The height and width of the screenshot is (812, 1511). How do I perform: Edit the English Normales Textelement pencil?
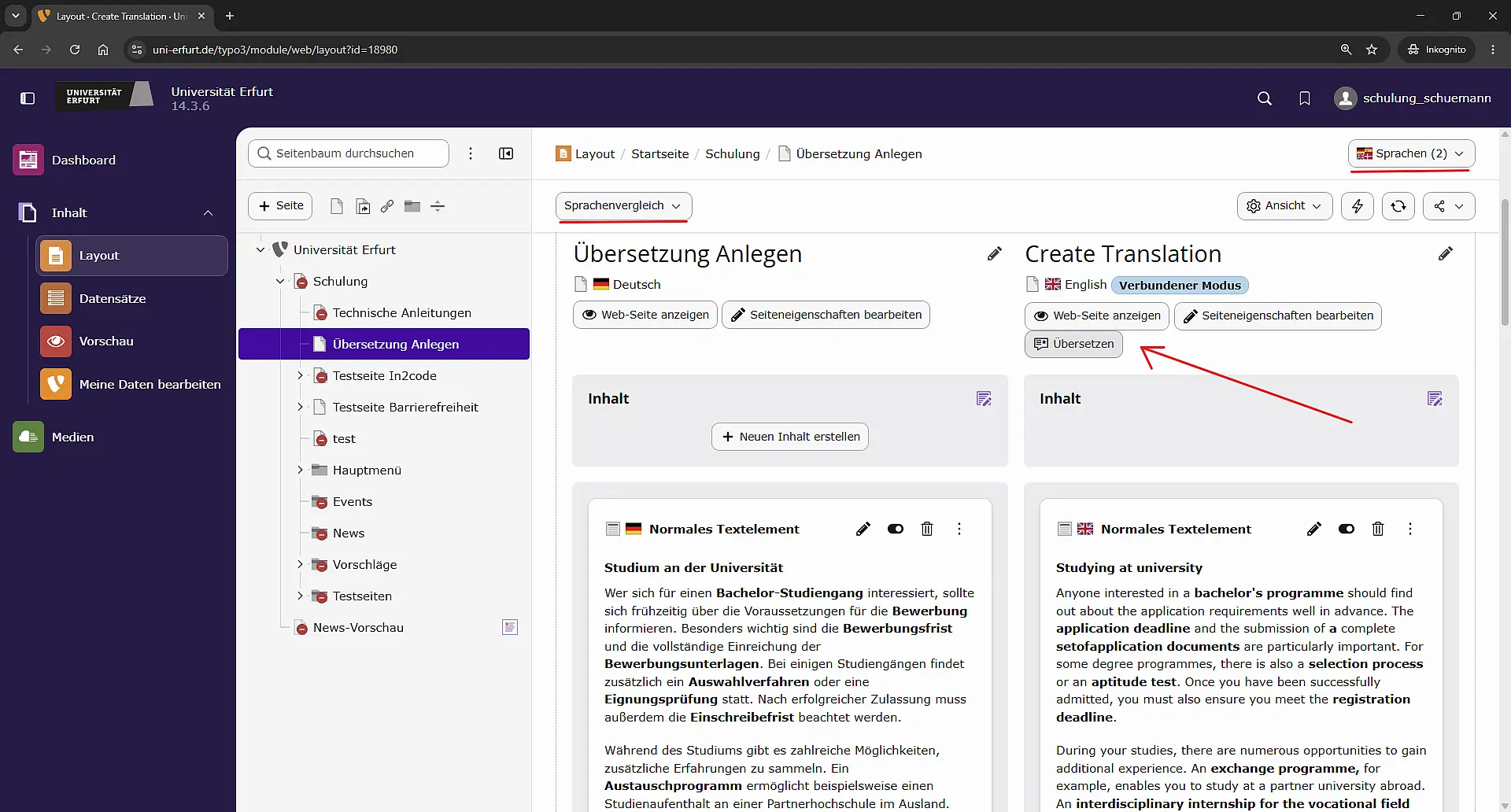click(1314, 529)
